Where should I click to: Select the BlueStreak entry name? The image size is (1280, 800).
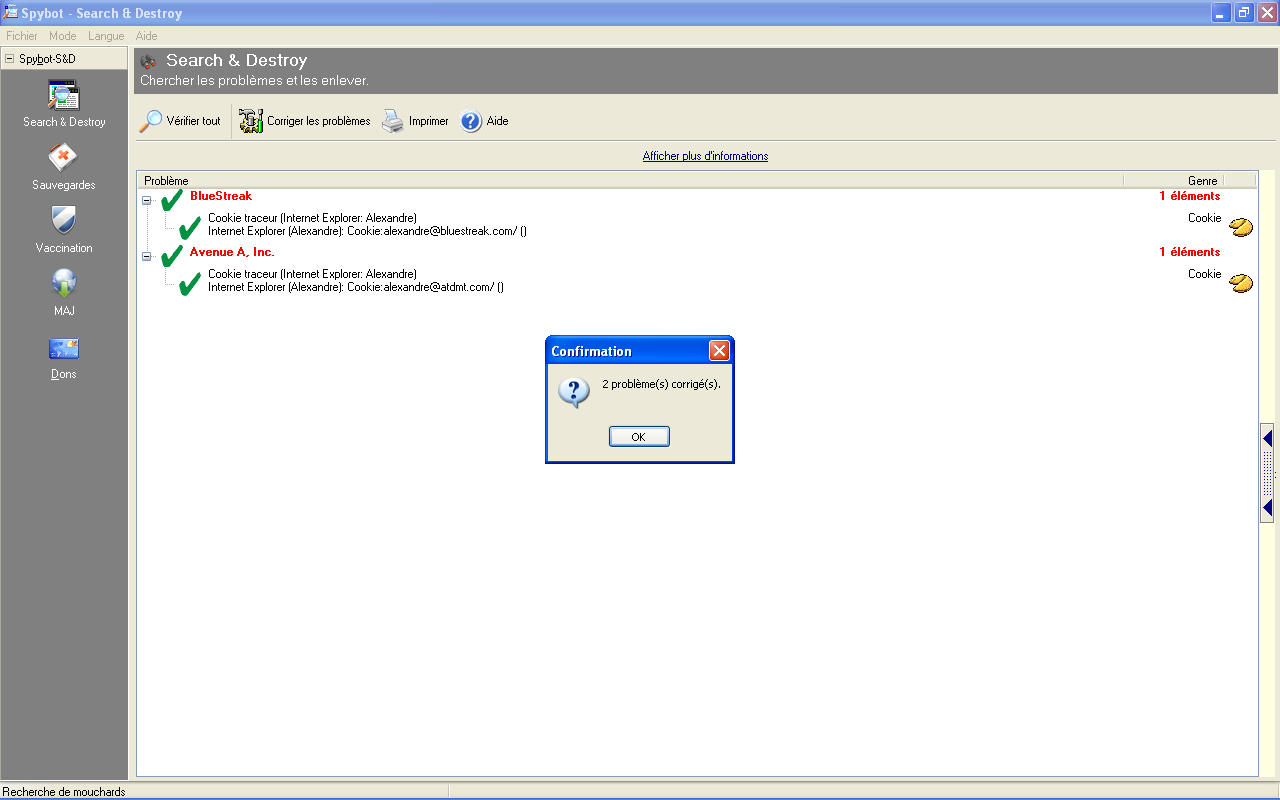[221, 196]
